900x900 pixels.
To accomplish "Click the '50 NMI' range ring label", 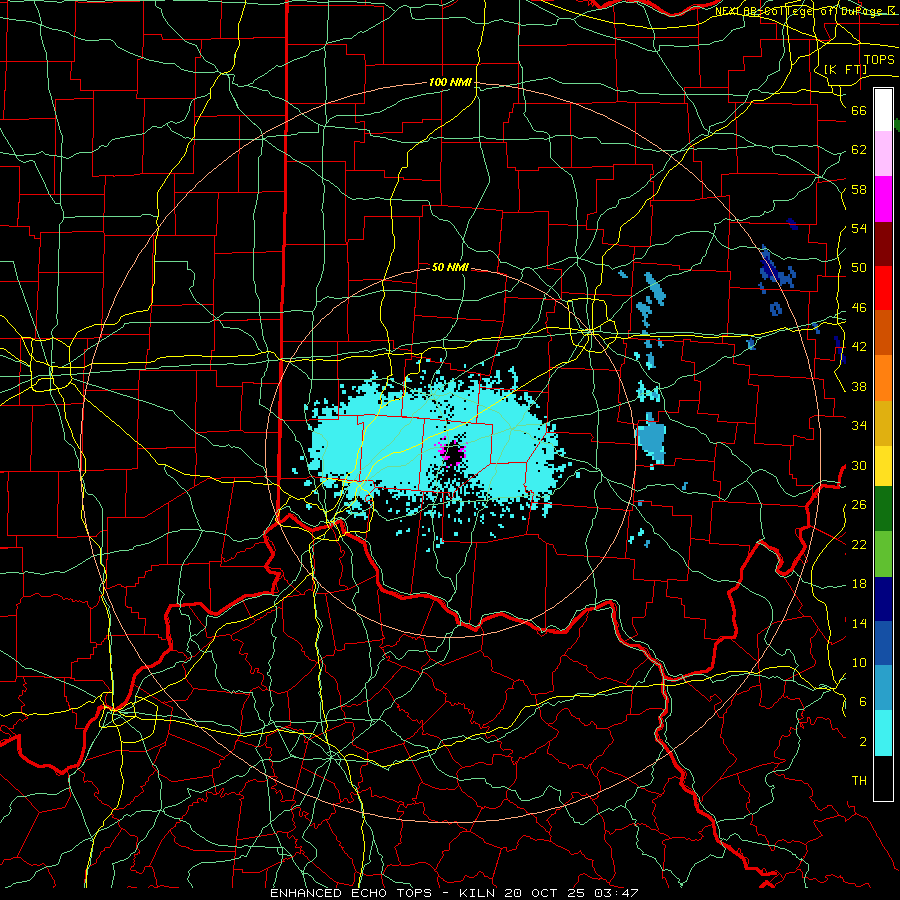I will pyautogui.click(x=450, y=267).
